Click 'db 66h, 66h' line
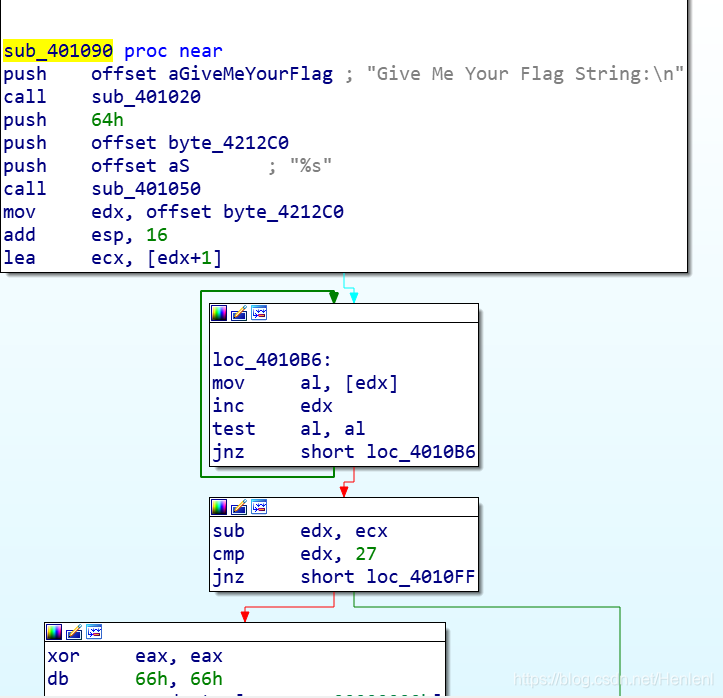 tap(135, 679)
